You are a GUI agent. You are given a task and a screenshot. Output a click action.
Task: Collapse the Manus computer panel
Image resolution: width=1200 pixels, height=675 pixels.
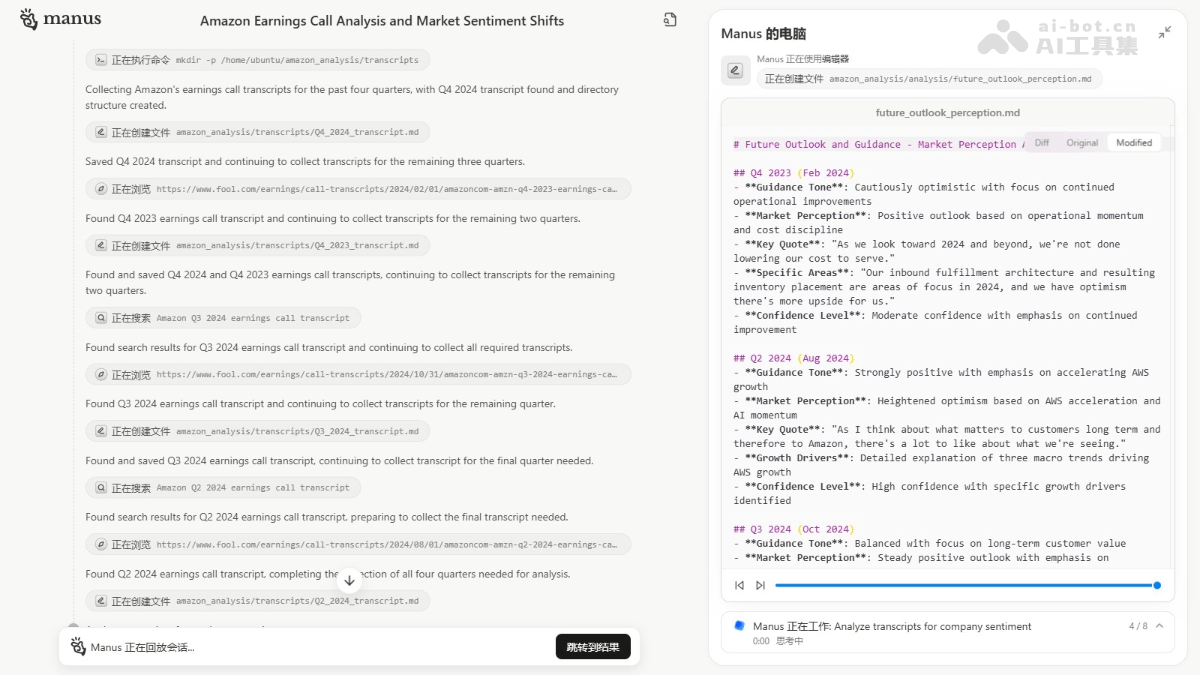pos(1165,33)
